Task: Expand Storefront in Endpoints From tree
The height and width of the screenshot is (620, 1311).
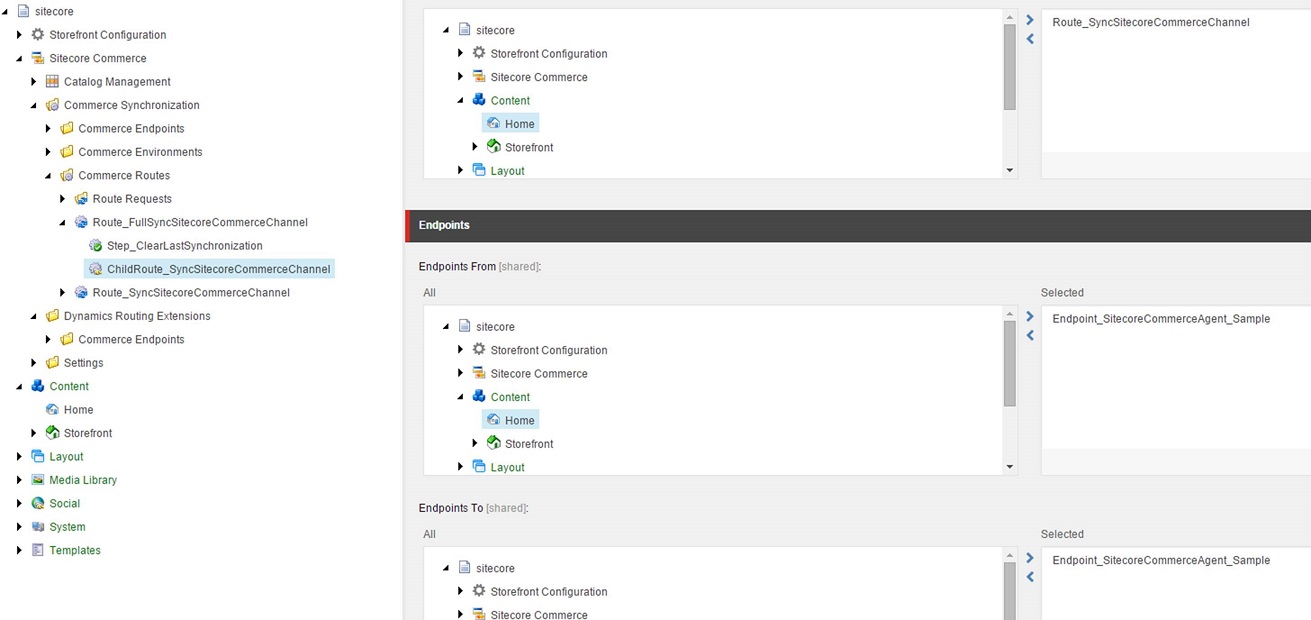Action: [x=475, y=443]
